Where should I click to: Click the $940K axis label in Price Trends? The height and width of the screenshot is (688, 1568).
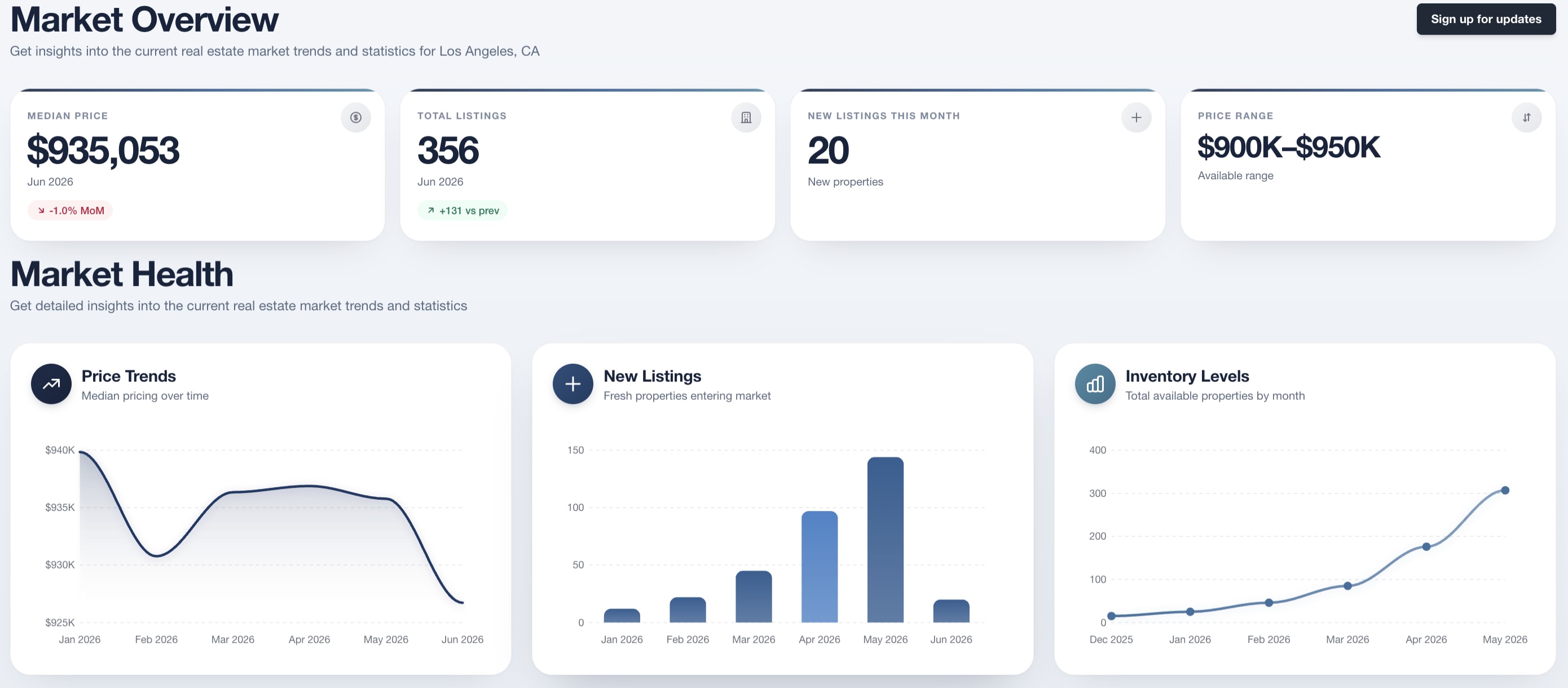tap(60, 450)
